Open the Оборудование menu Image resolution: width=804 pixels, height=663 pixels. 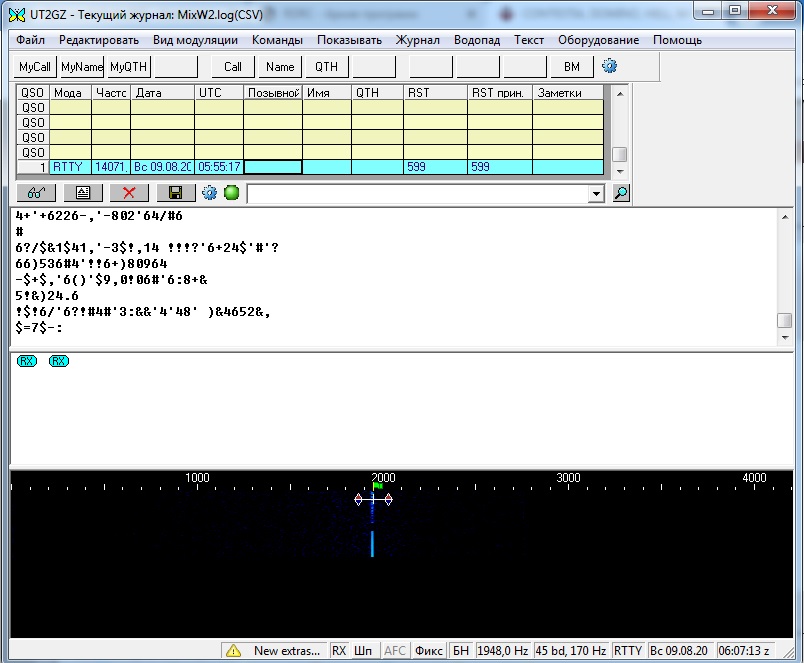point(598,40)
